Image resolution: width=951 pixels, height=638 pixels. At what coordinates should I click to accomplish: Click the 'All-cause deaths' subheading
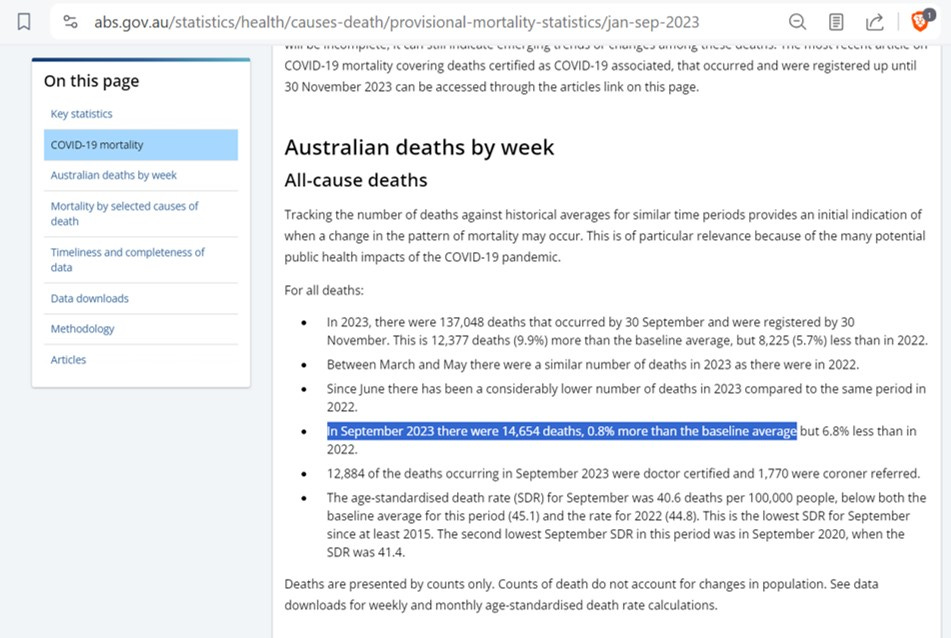point(356,180)
